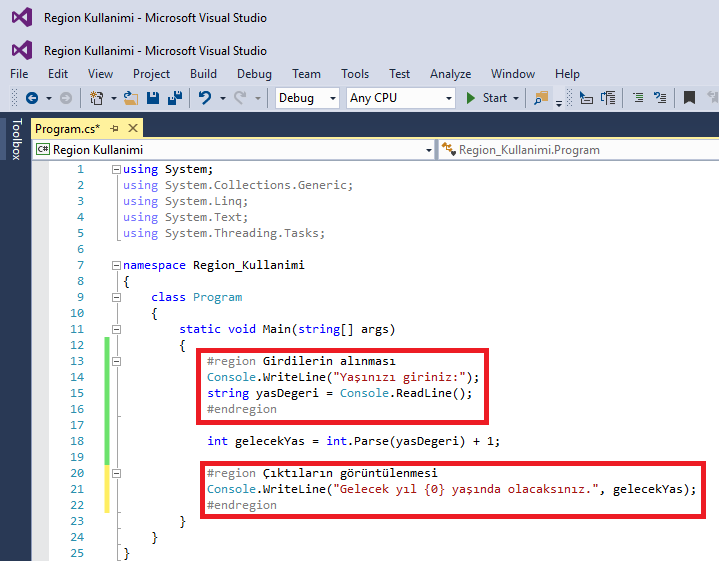Click the Navigate Backward arrow icon
The image size is (719, 561).
(32, 98)
